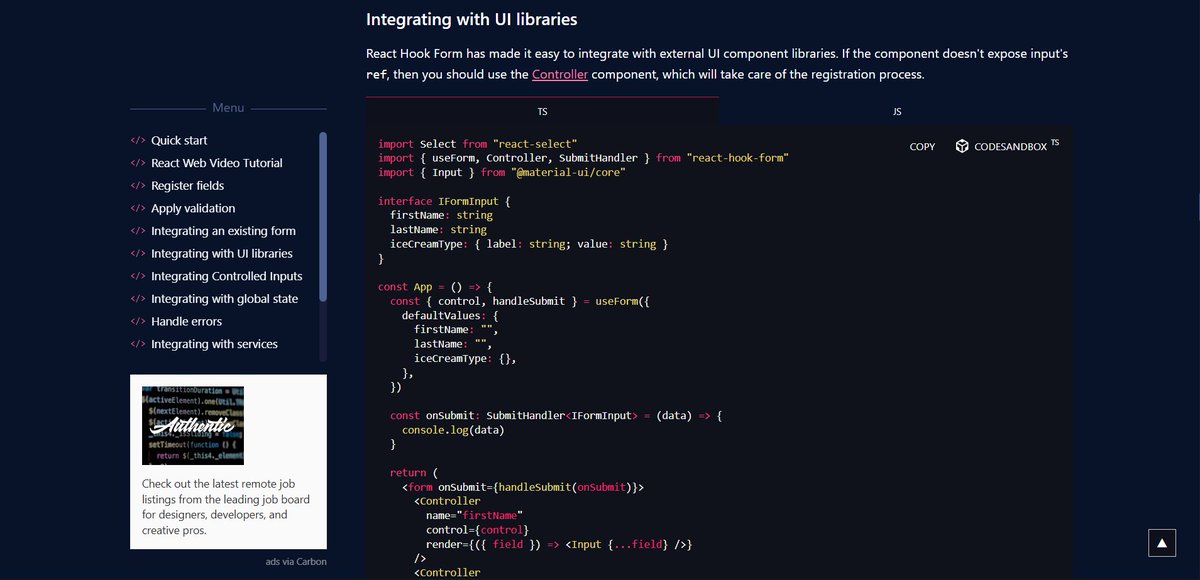
Task: Click the code icon beside Handle errors
Action: coord(138,322)
